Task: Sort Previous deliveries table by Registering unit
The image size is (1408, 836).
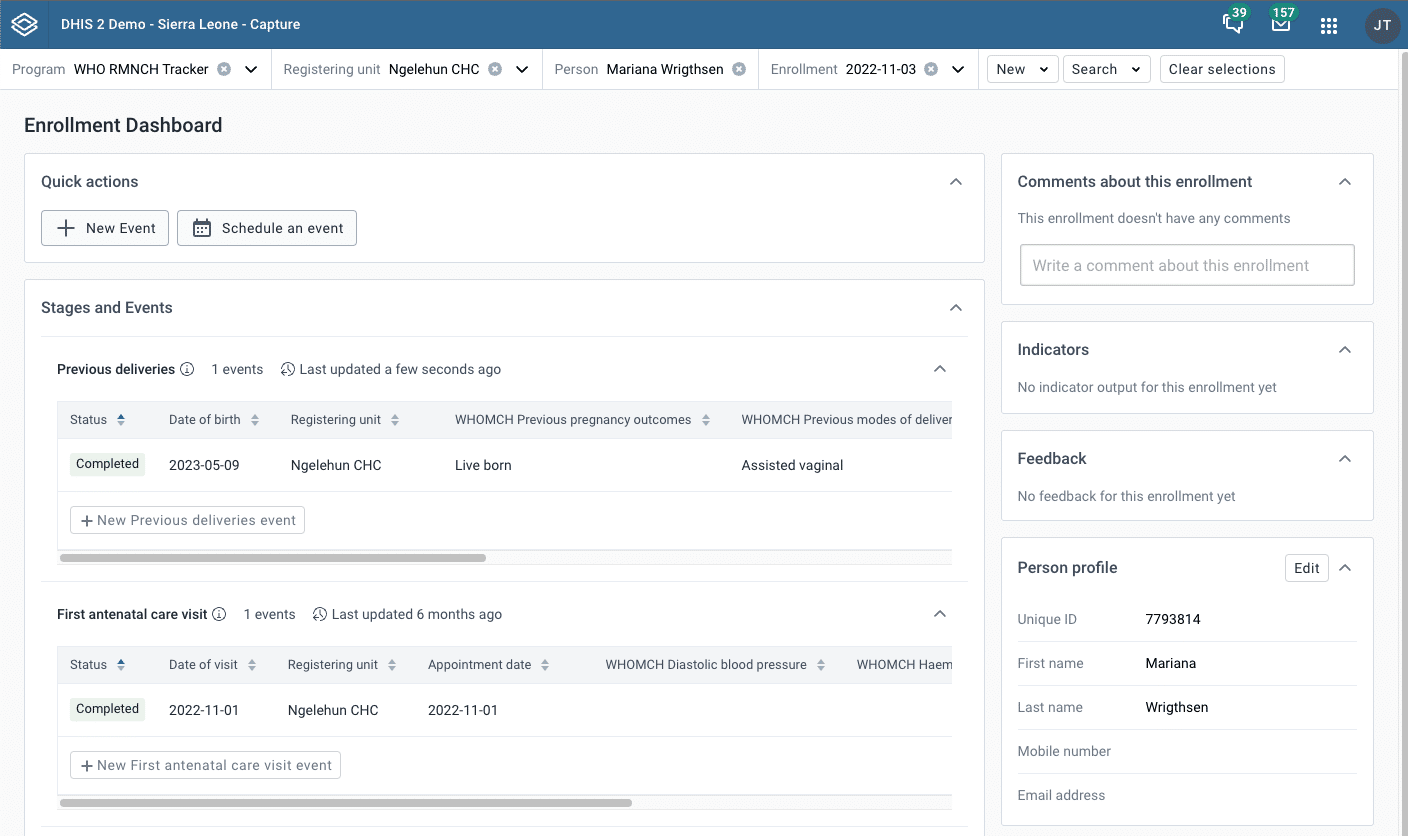Action: click(x=395, y=420)
